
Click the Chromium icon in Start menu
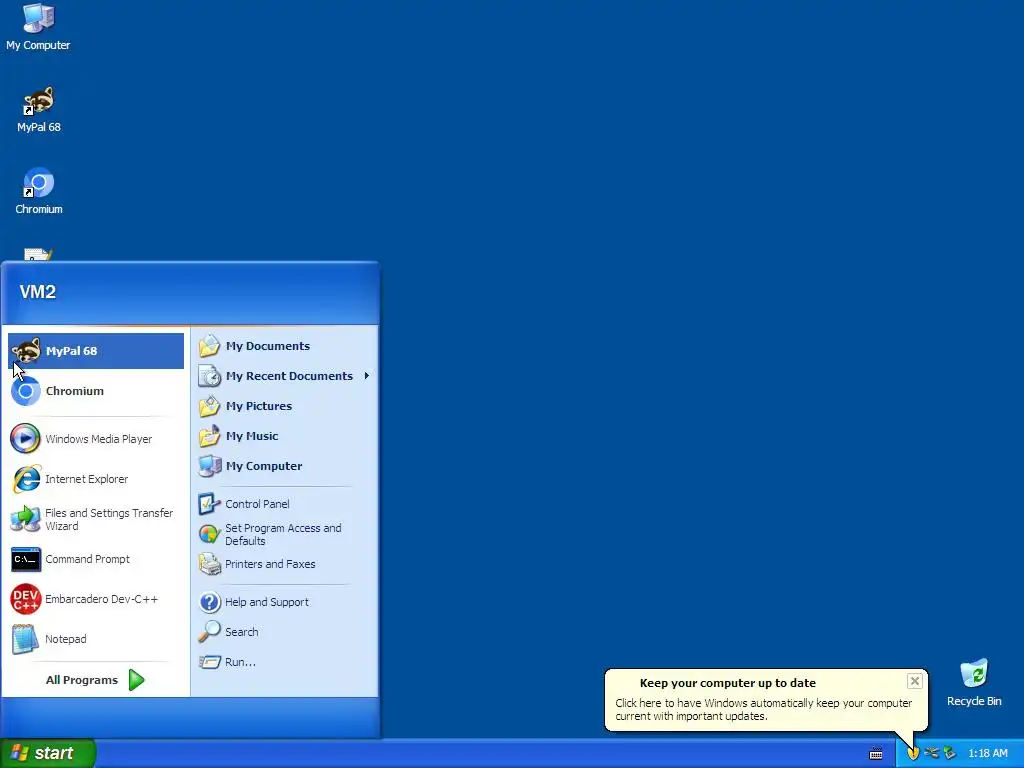pos(26,391)
